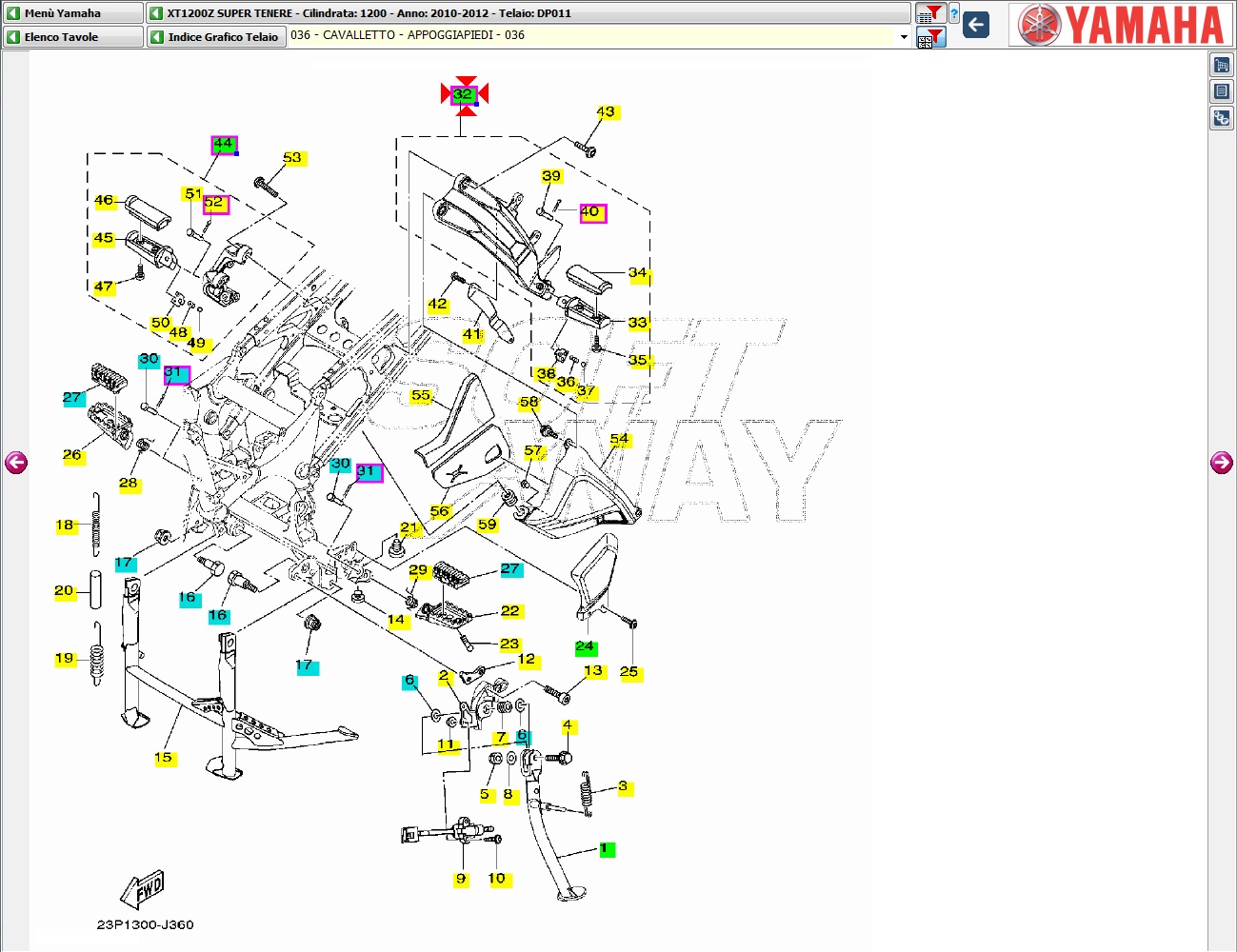
Task: Select part number 32 in the diagram
Action: point(464,94)
